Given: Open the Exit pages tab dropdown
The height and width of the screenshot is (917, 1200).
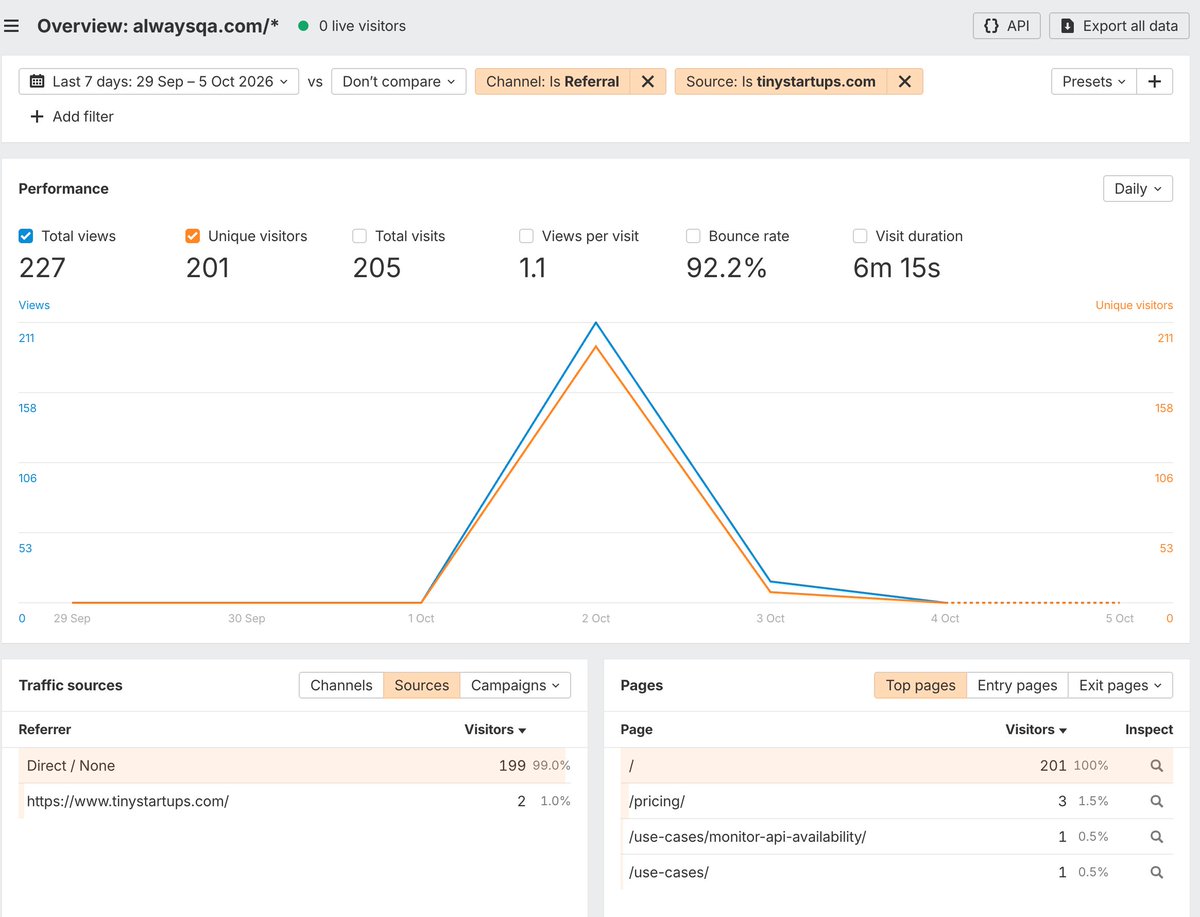Looking at the screenshot, I should (x=1120, y=685).
